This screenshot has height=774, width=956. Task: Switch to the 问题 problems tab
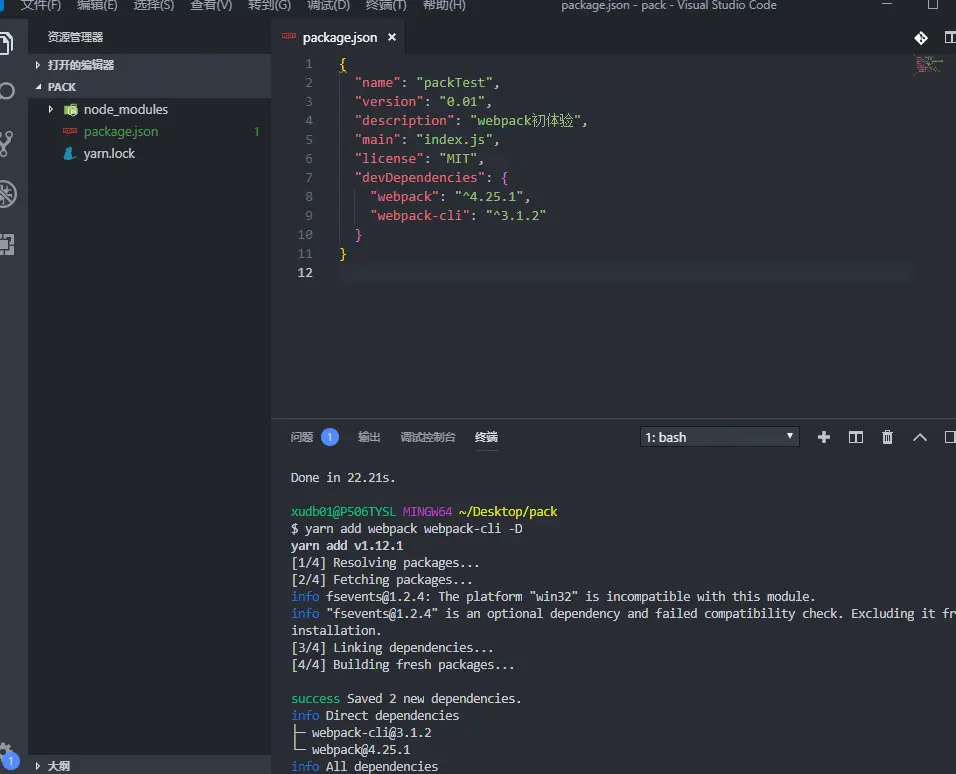[302, 437]
